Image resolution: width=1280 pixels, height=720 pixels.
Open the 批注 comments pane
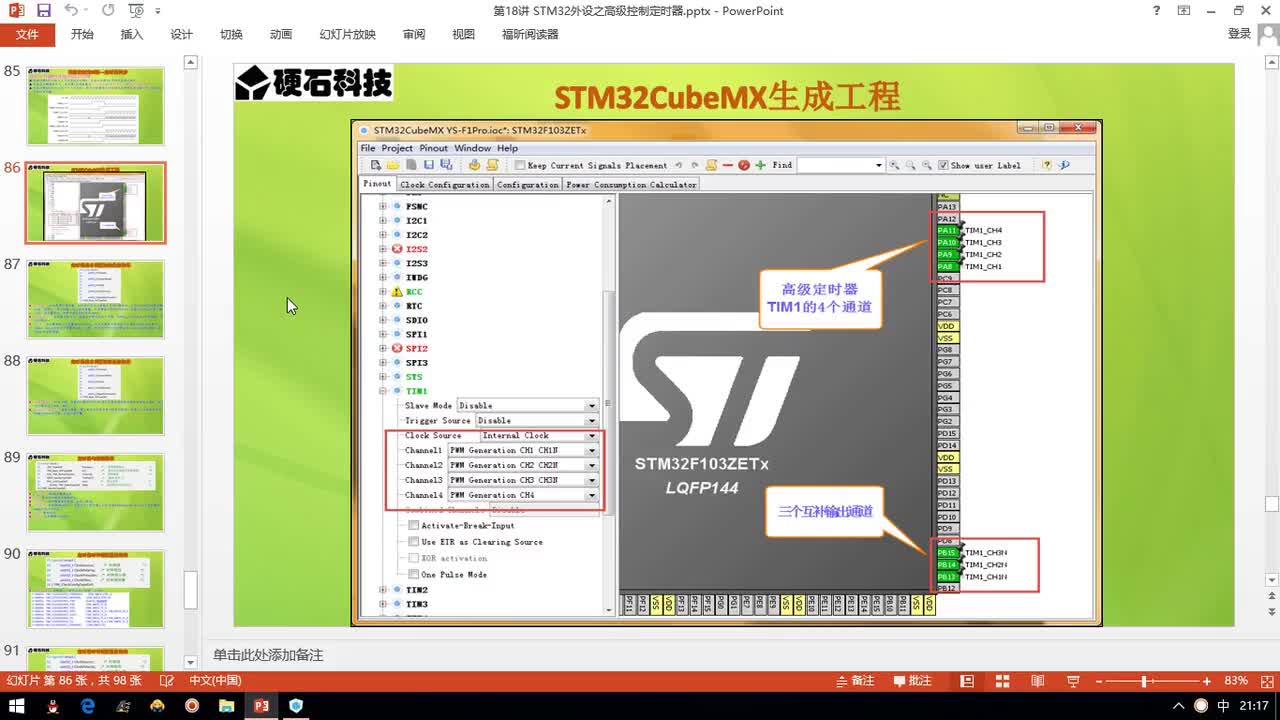point(912,681)
